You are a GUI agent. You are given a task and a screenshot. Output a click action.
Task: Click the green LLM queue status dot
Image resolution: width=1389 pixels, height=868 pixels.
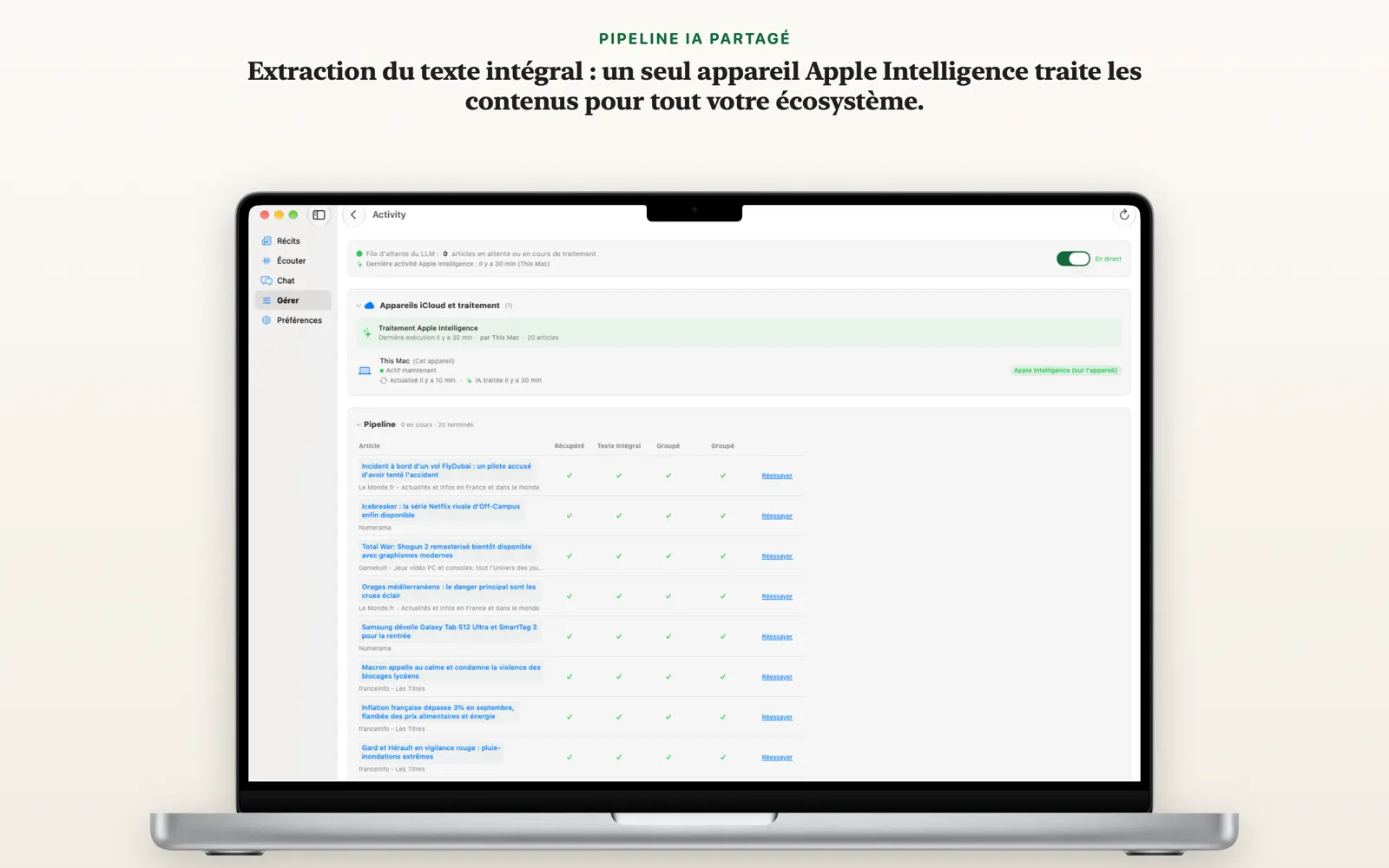click(359, 254)
